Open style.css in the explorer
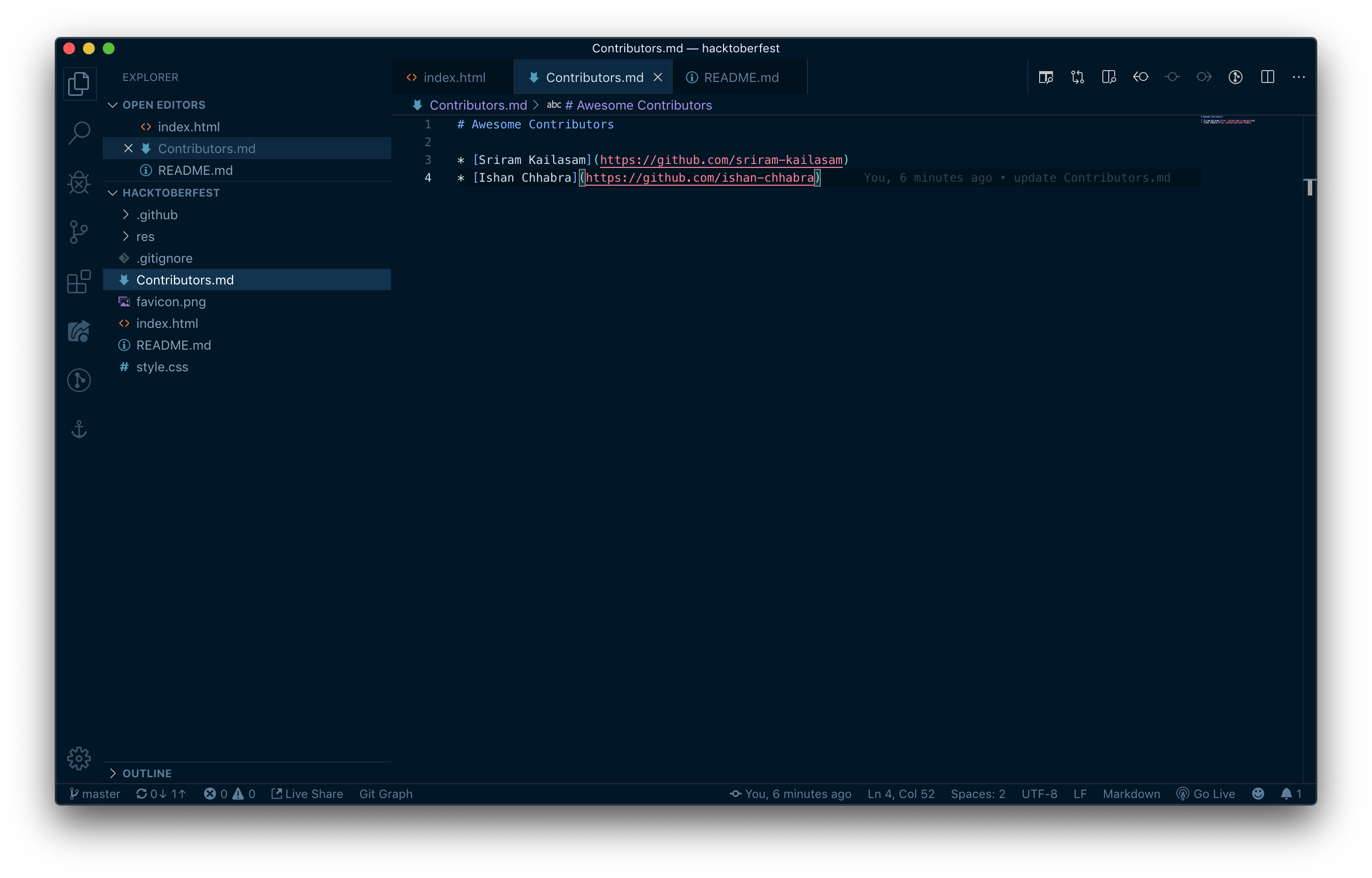 [x=162, y=366]
